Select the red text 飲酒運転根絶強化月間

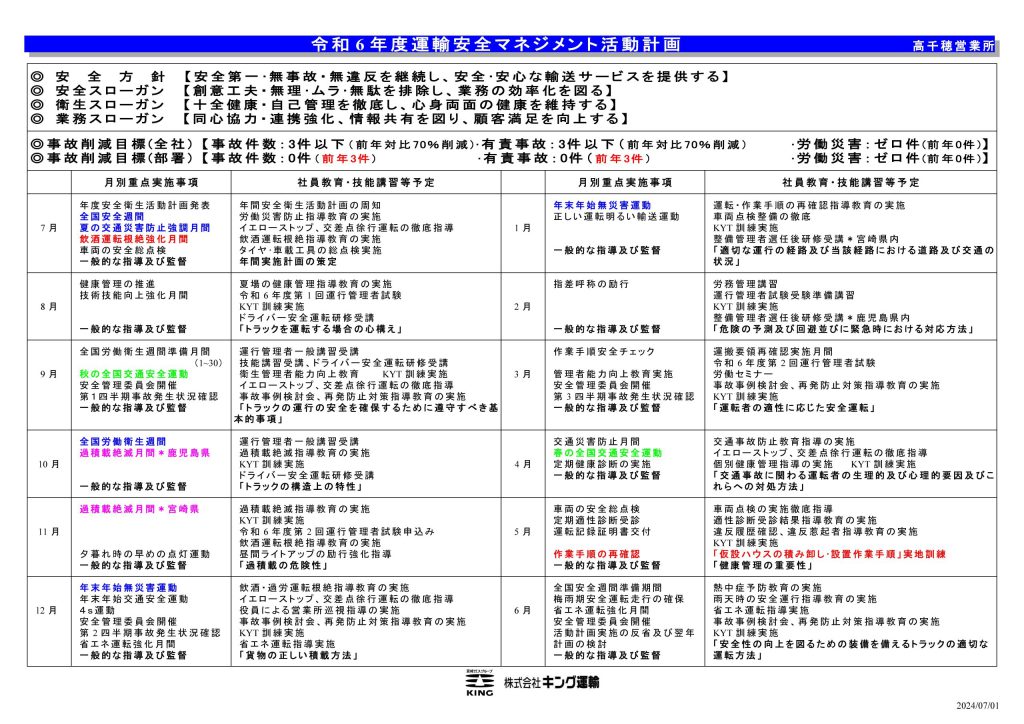[134, 239]
